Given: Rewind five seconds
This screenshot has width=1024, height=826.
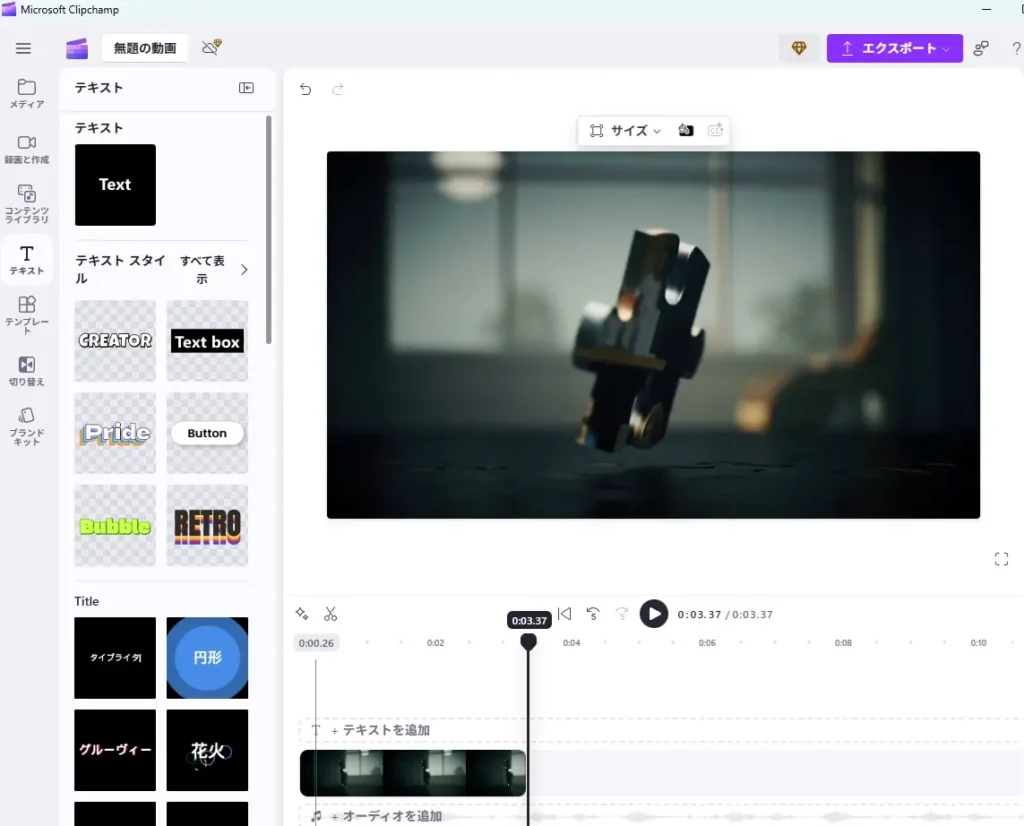Looking at the screenshot, I should (593, 614).
